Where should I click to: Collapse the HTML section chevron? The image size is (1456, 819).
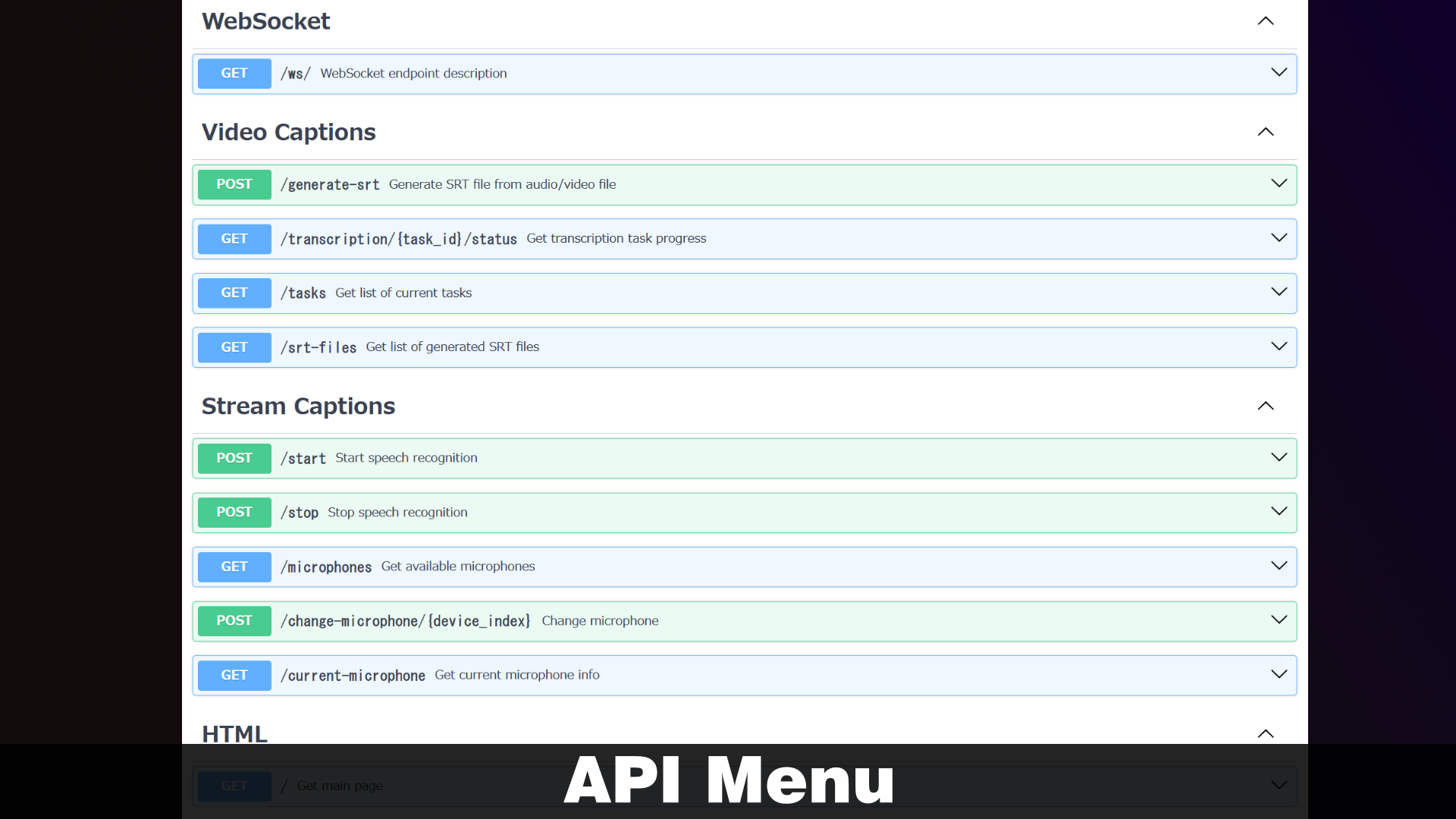pyautogui.click(x=1265, y=733)
